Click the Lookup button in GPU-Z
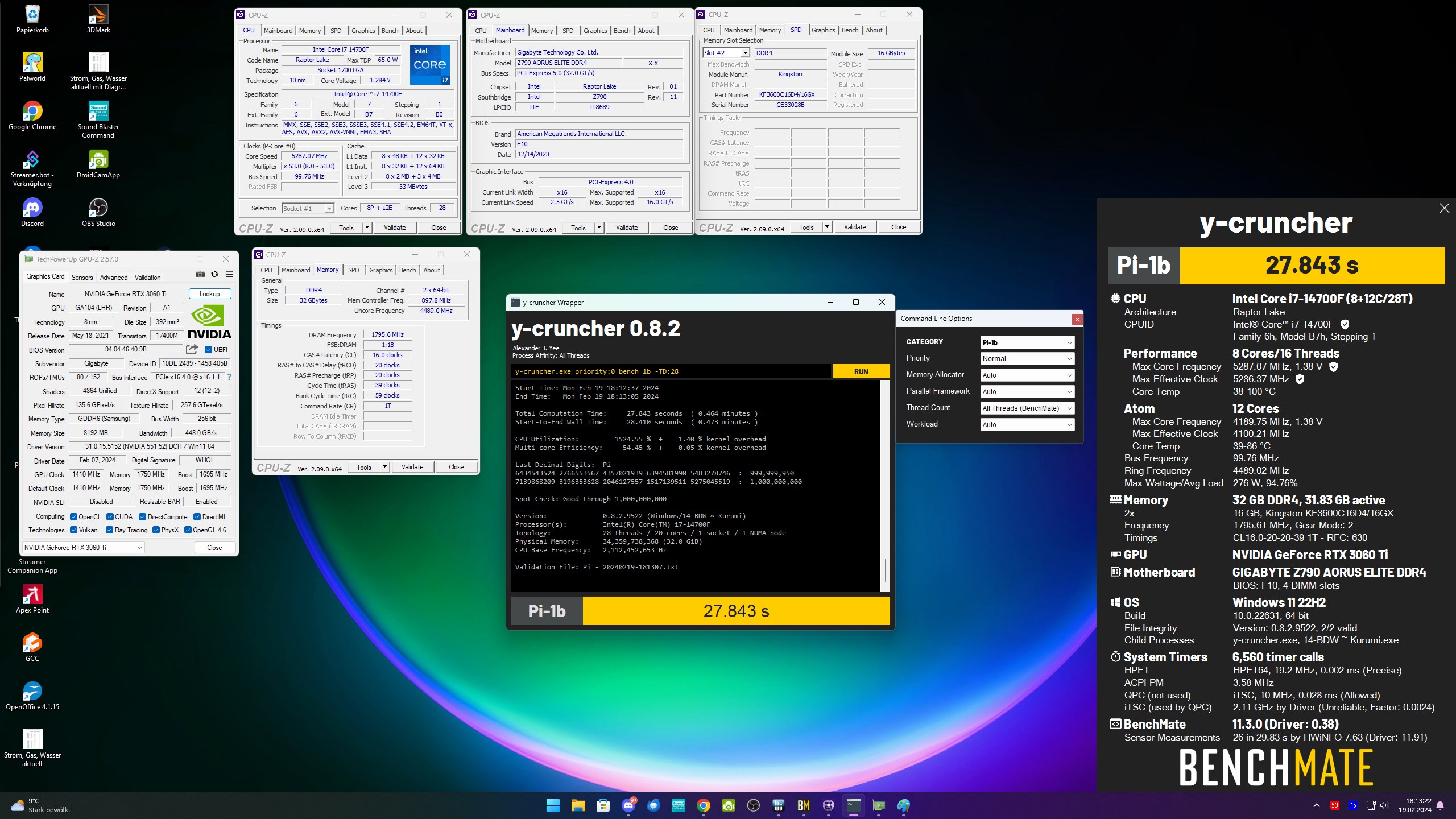This screenshot has height=819, width=1456. click(209, 294)
